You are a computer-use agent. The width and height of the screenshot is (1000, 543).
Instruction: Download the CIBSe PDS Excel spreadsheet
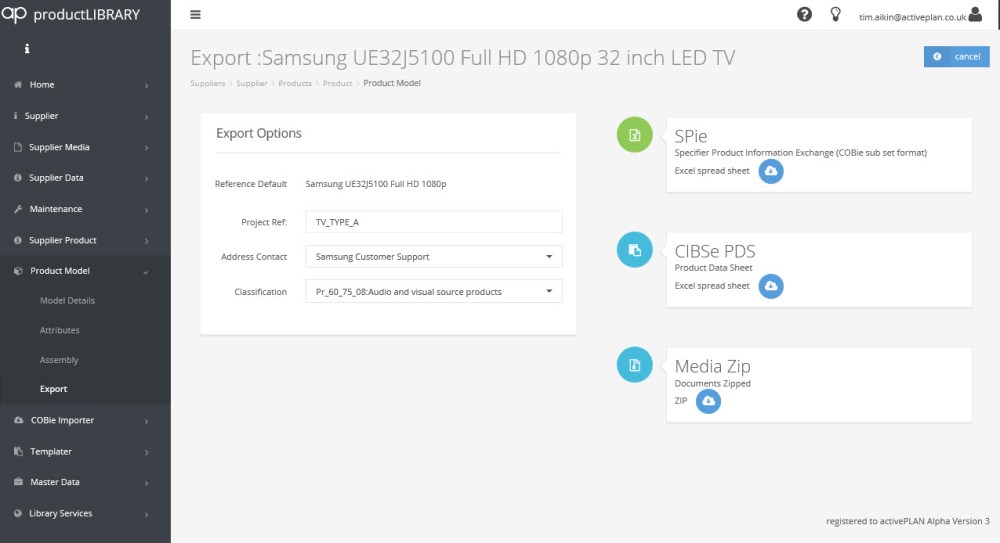770,286
